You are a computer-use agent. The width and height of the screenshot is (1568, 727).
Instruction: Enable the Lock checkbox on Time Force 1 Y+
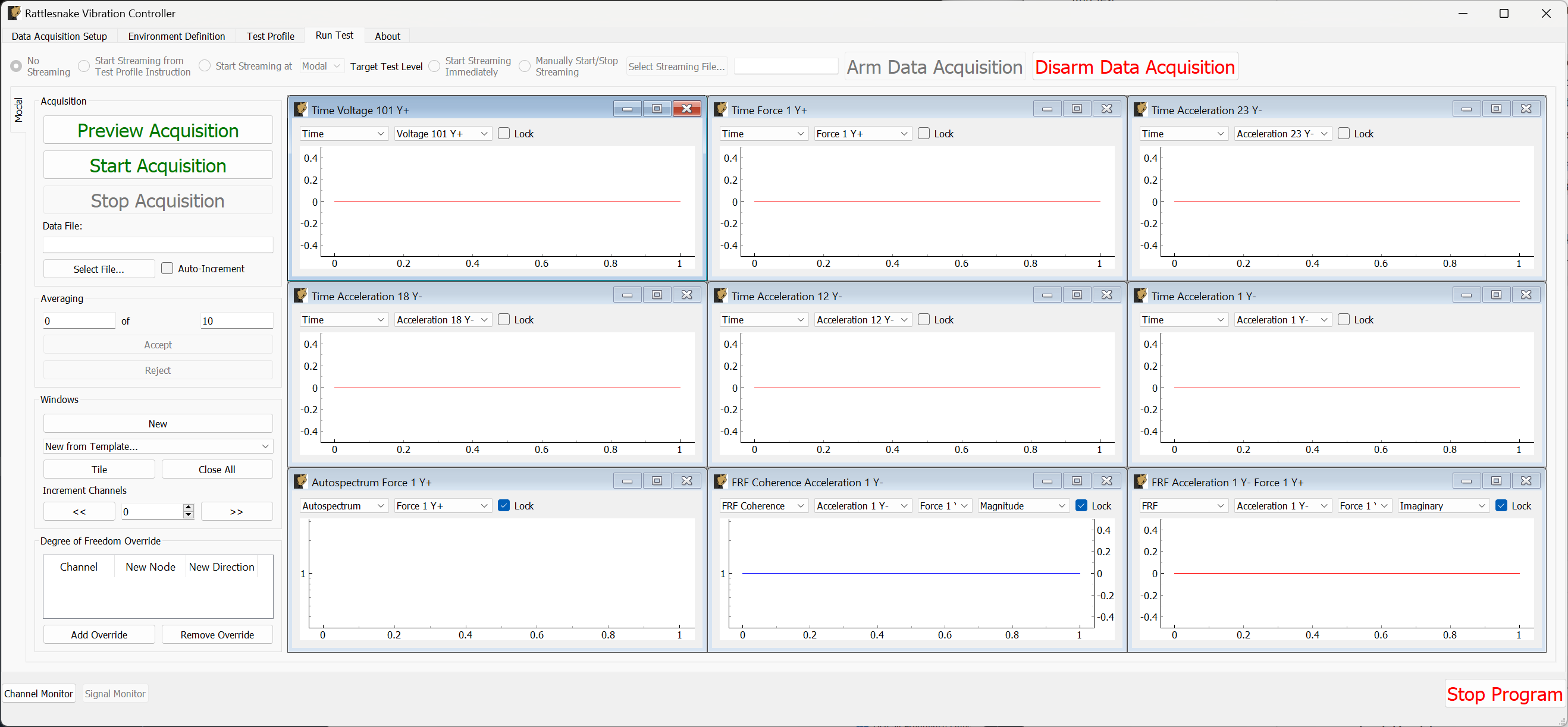923,133
